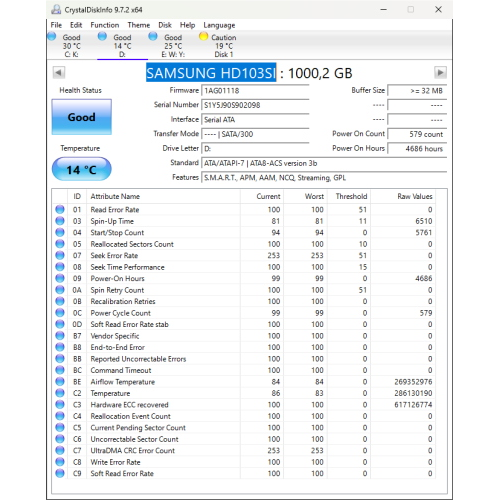
Task: Click the Buffer Size value >= 32 MB
Action: [x=417, y=91]
